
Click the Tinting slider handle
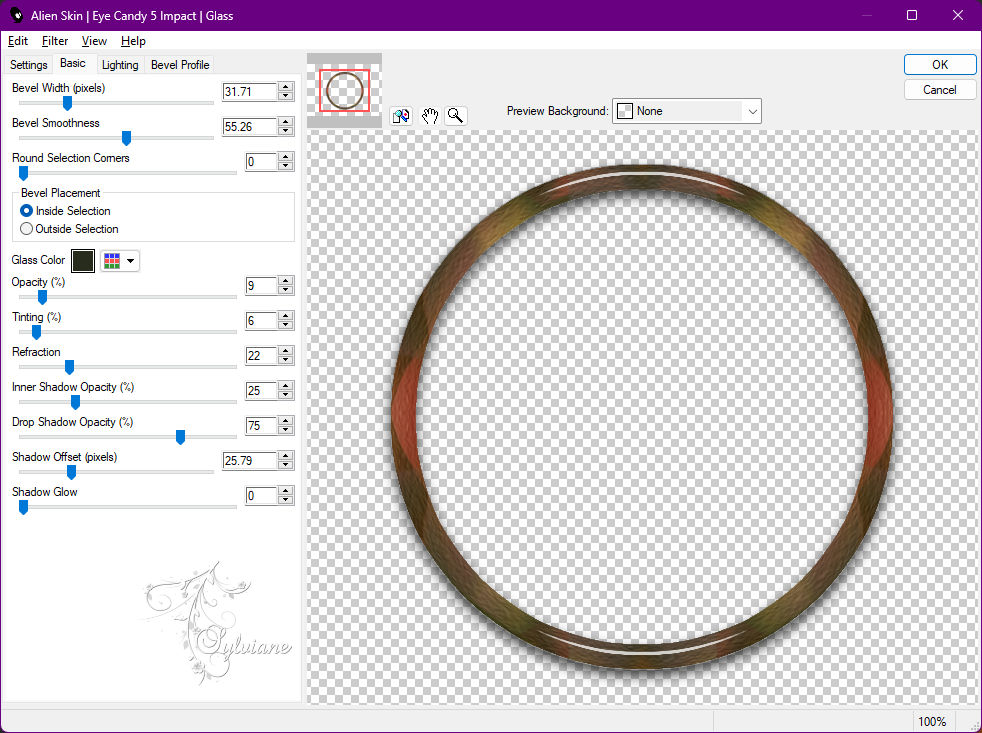point(36,332)
